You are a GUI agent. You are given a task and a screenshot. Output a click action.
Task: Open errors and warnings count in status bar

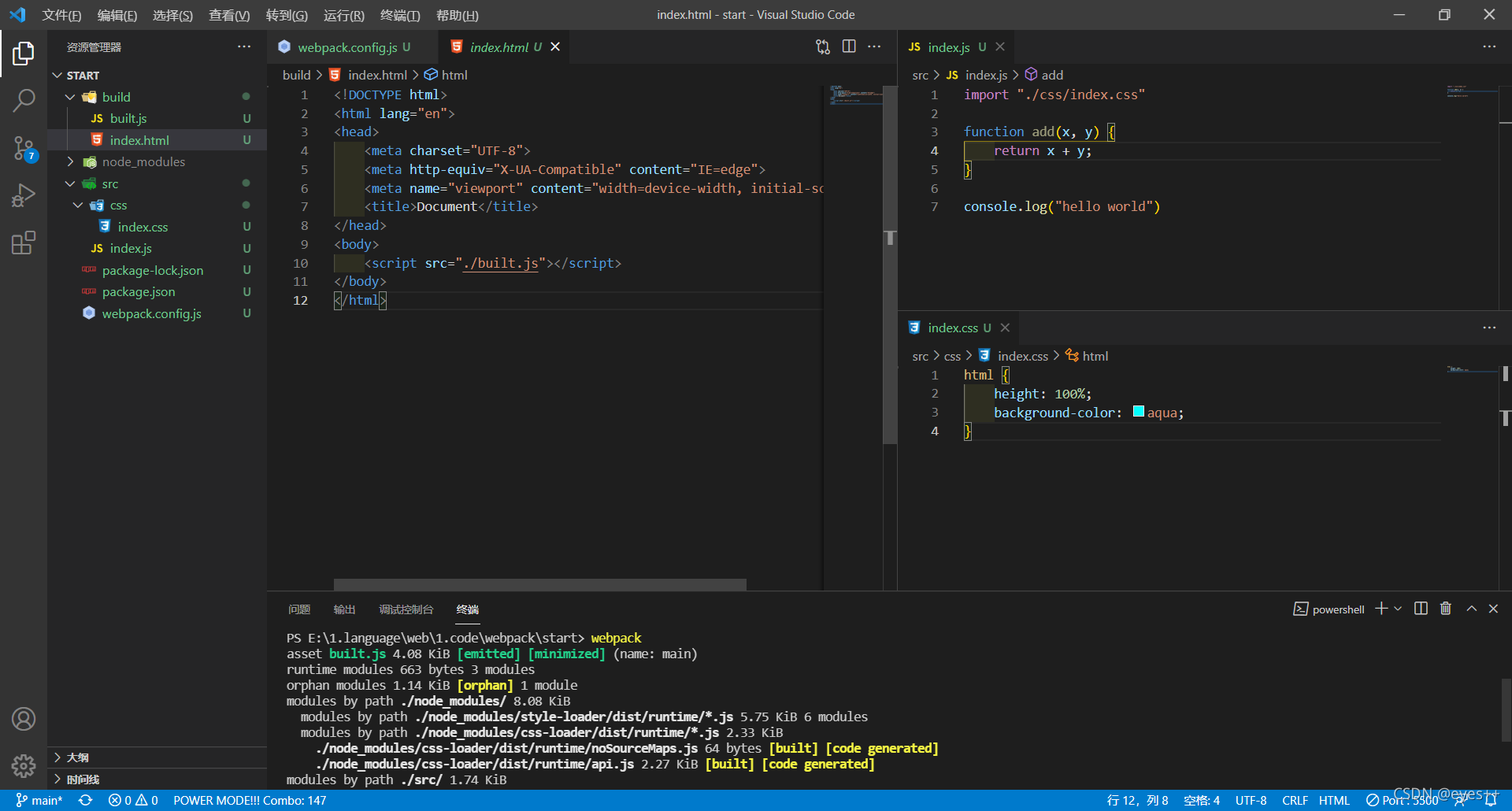[x=133, y=800]
